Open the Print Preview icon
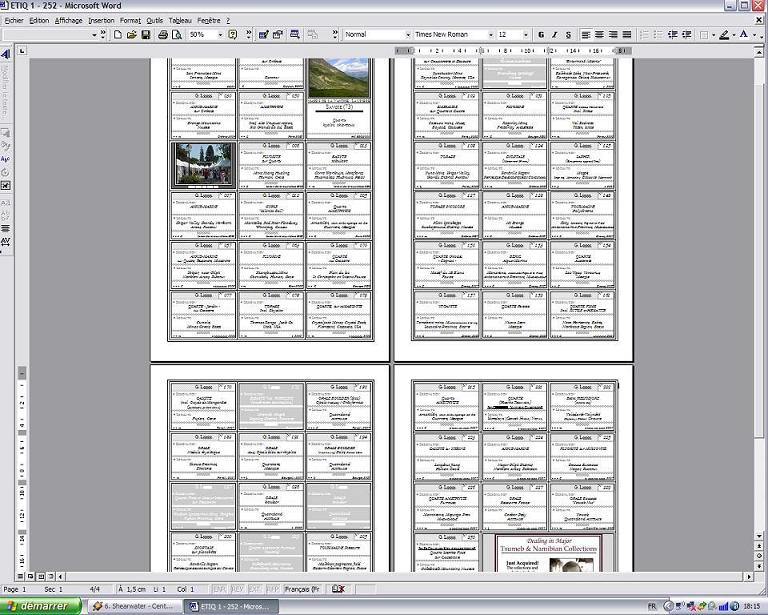Image resolution: width=768 pixels, height=615 pixels. click(174, 35)
